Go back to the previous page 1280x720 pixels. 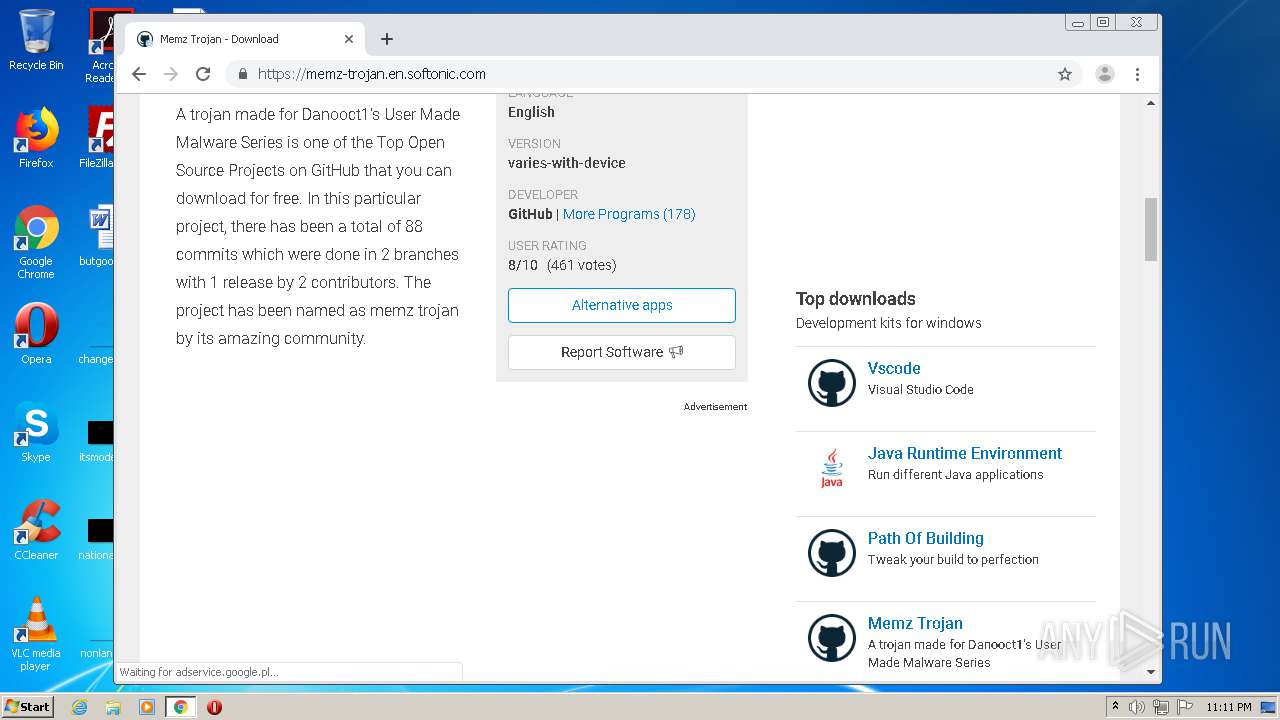click(139, 74)
